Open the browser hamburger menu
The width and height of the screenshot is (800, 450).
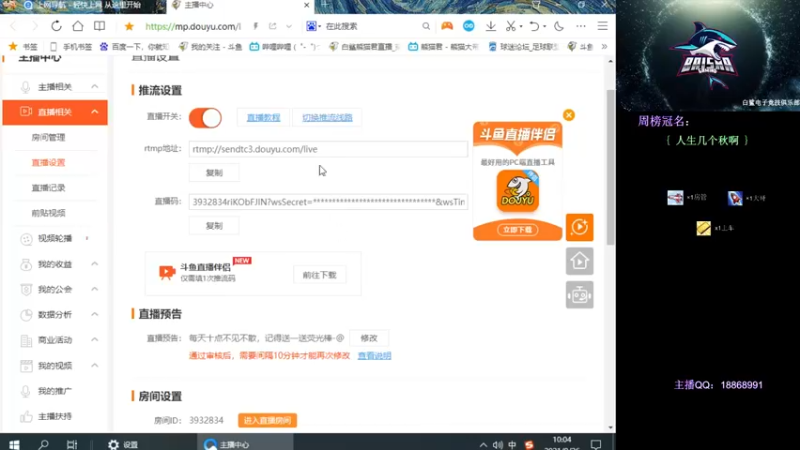603,26
